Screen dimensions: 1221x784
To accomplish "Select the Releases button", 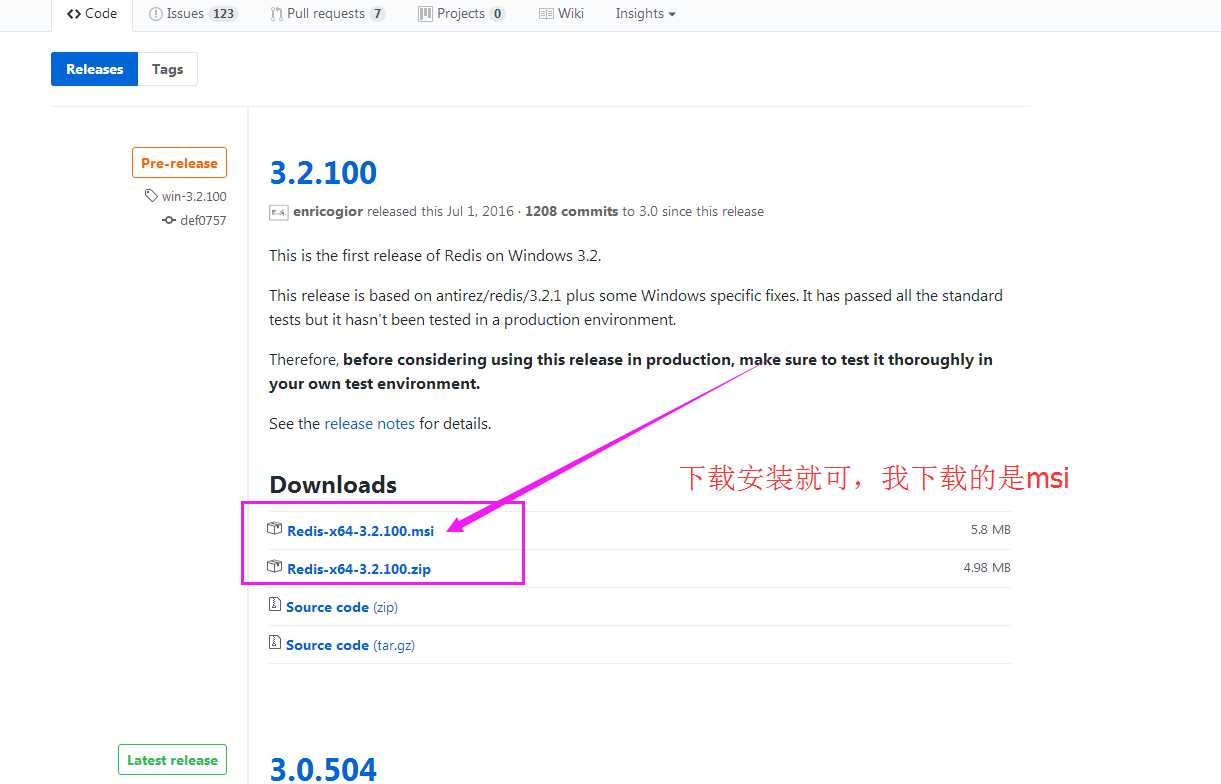I will pyautogui.click(x=95, y=69).
